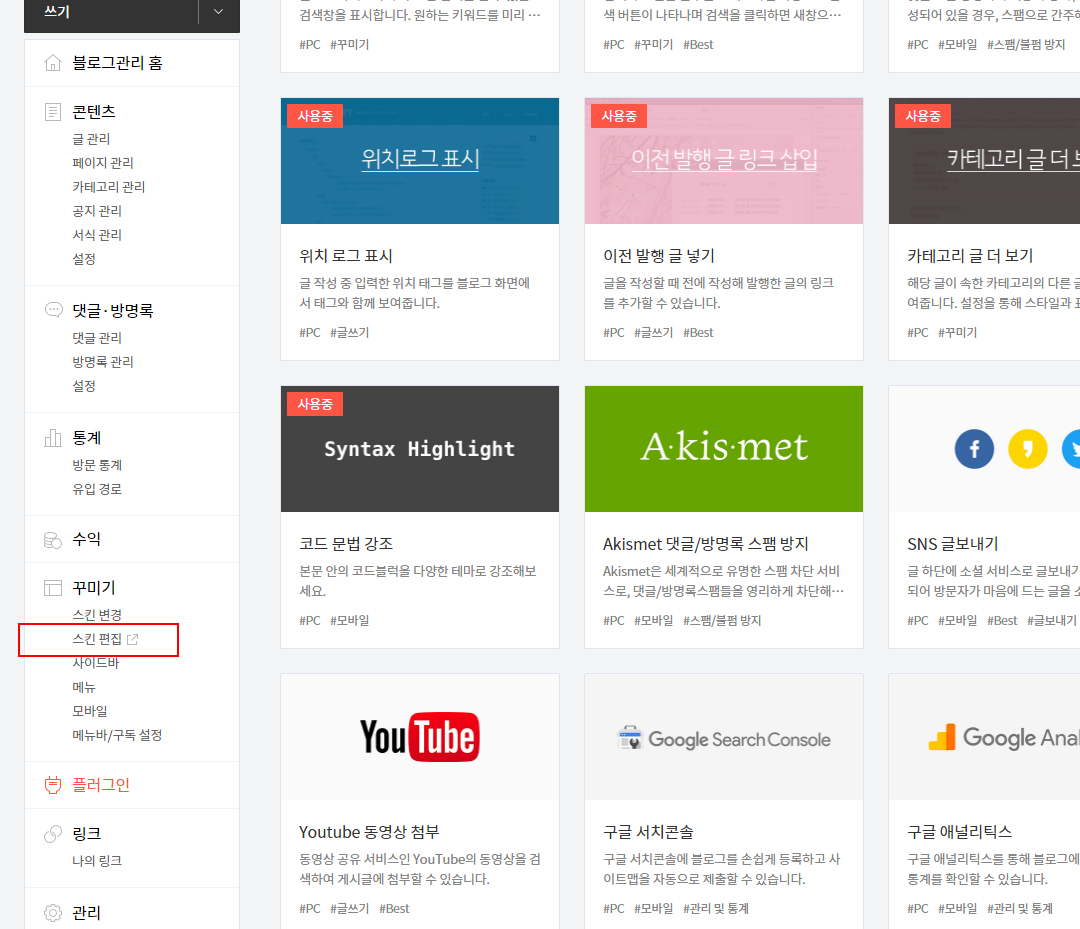Open 스킨 편집
Image resolution: width=1080 pixels, height=929 pixels.
[x=97, y=639]
